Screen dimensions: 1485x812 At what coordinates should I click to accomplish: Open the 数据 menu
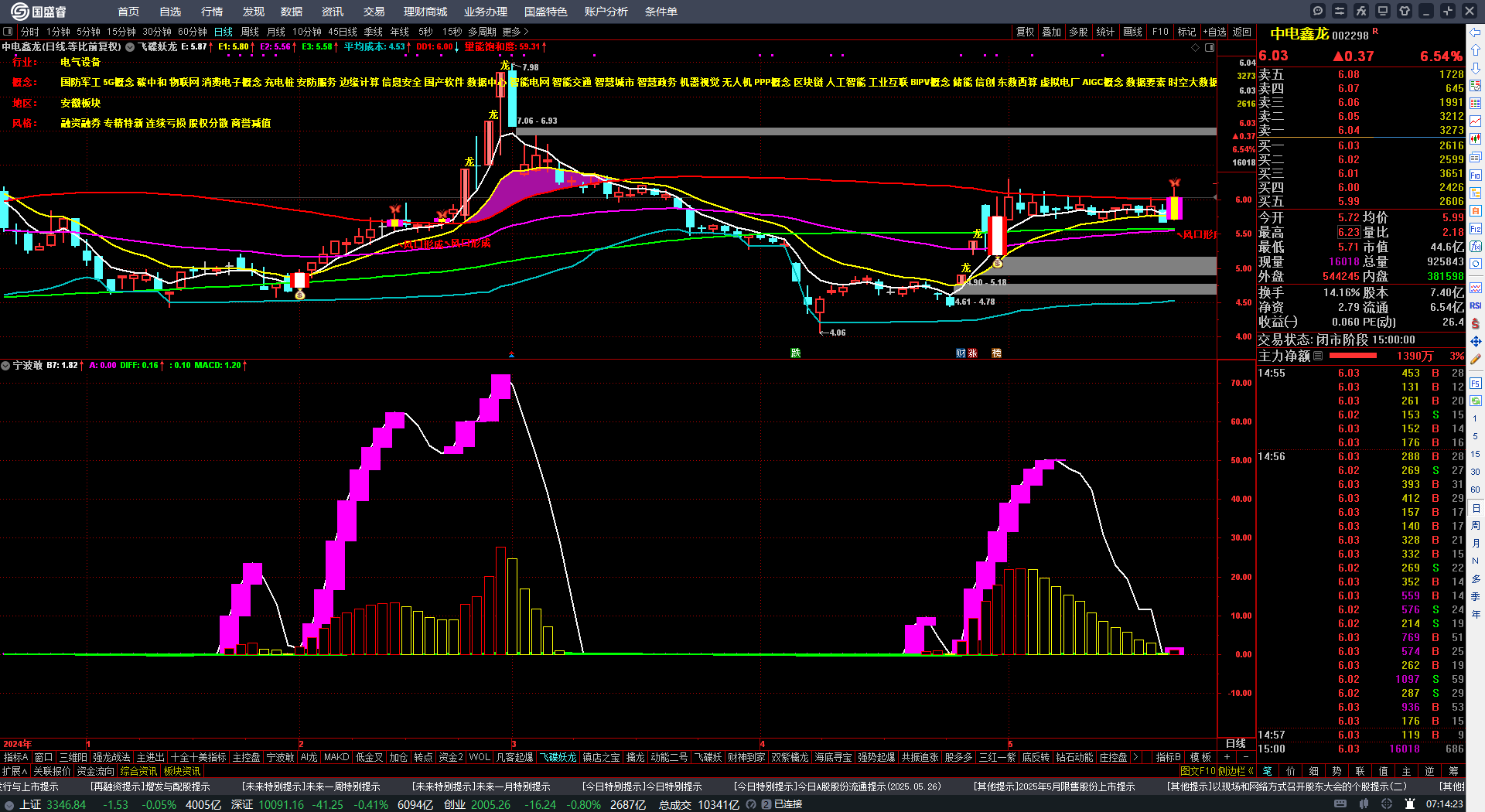click(292, 12)
